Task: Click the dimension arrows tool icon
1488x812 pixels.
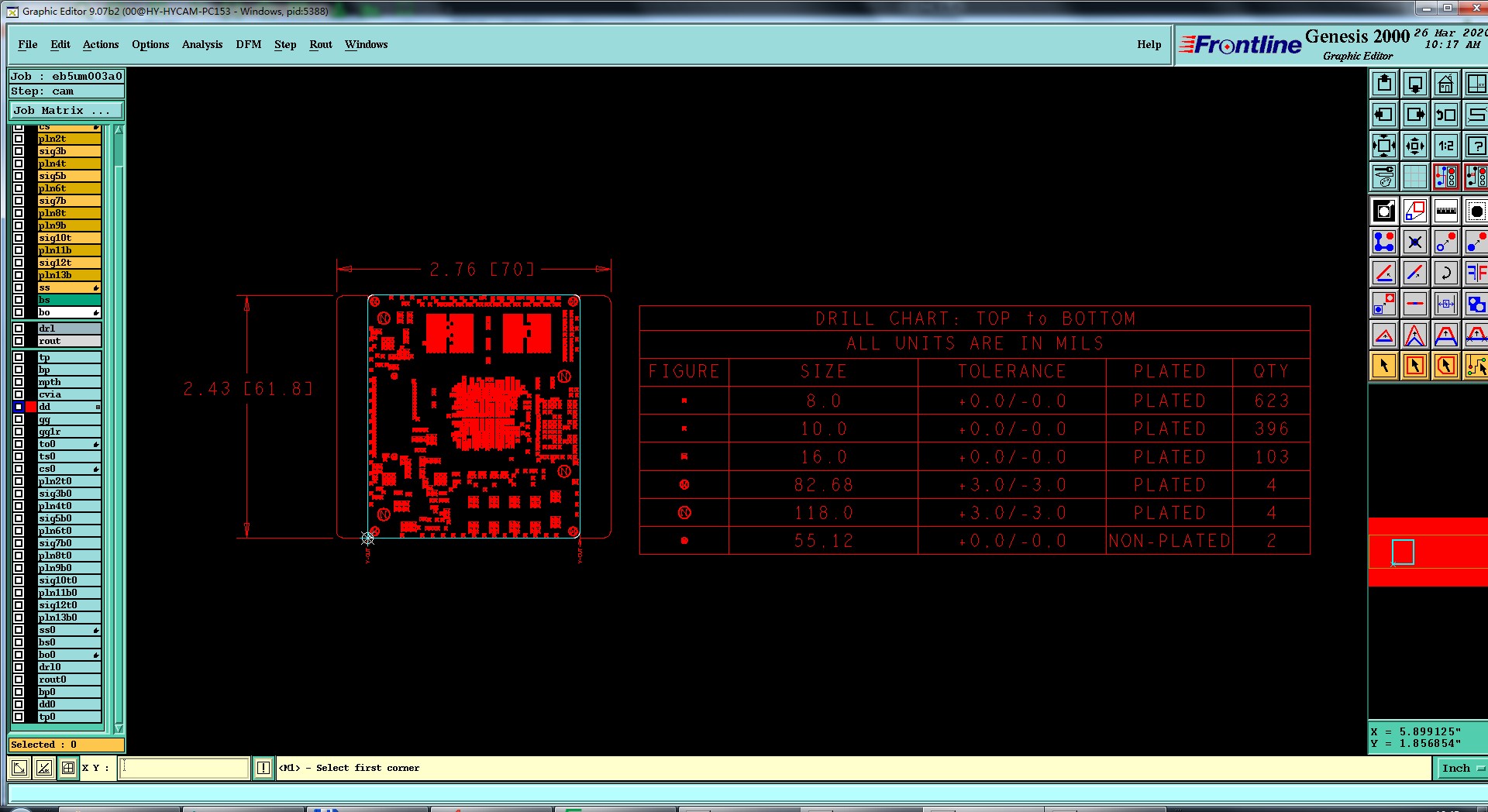Action: point(1446,304)
